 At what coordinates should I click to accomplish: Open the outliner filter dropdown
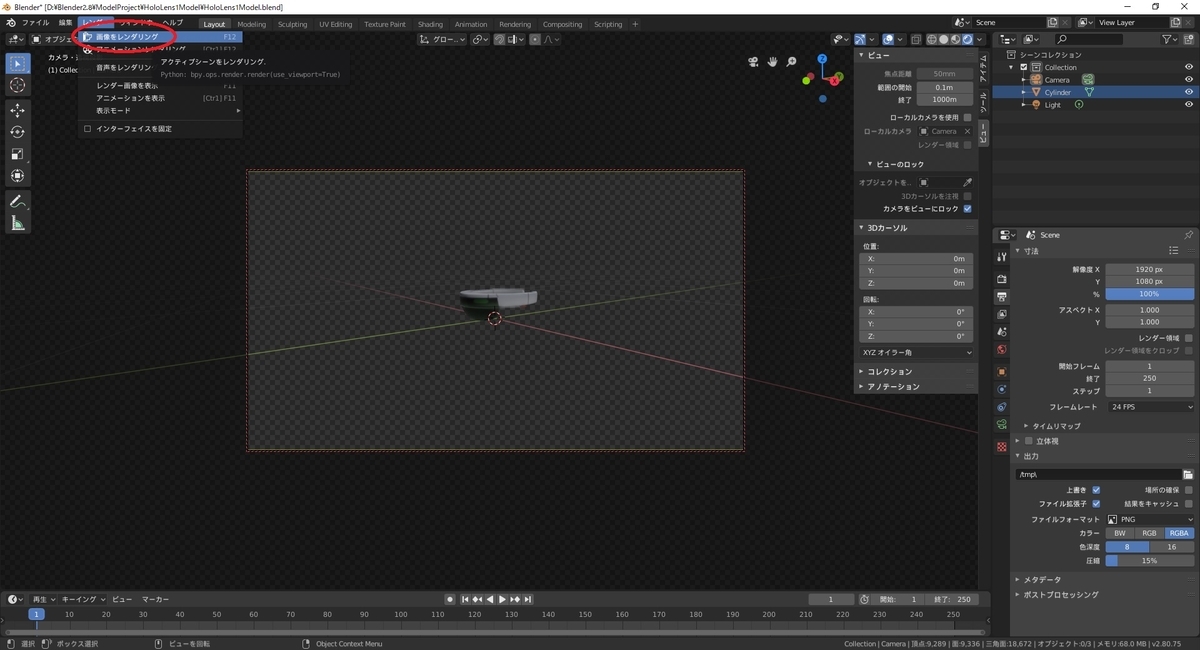coord(1170,39)
